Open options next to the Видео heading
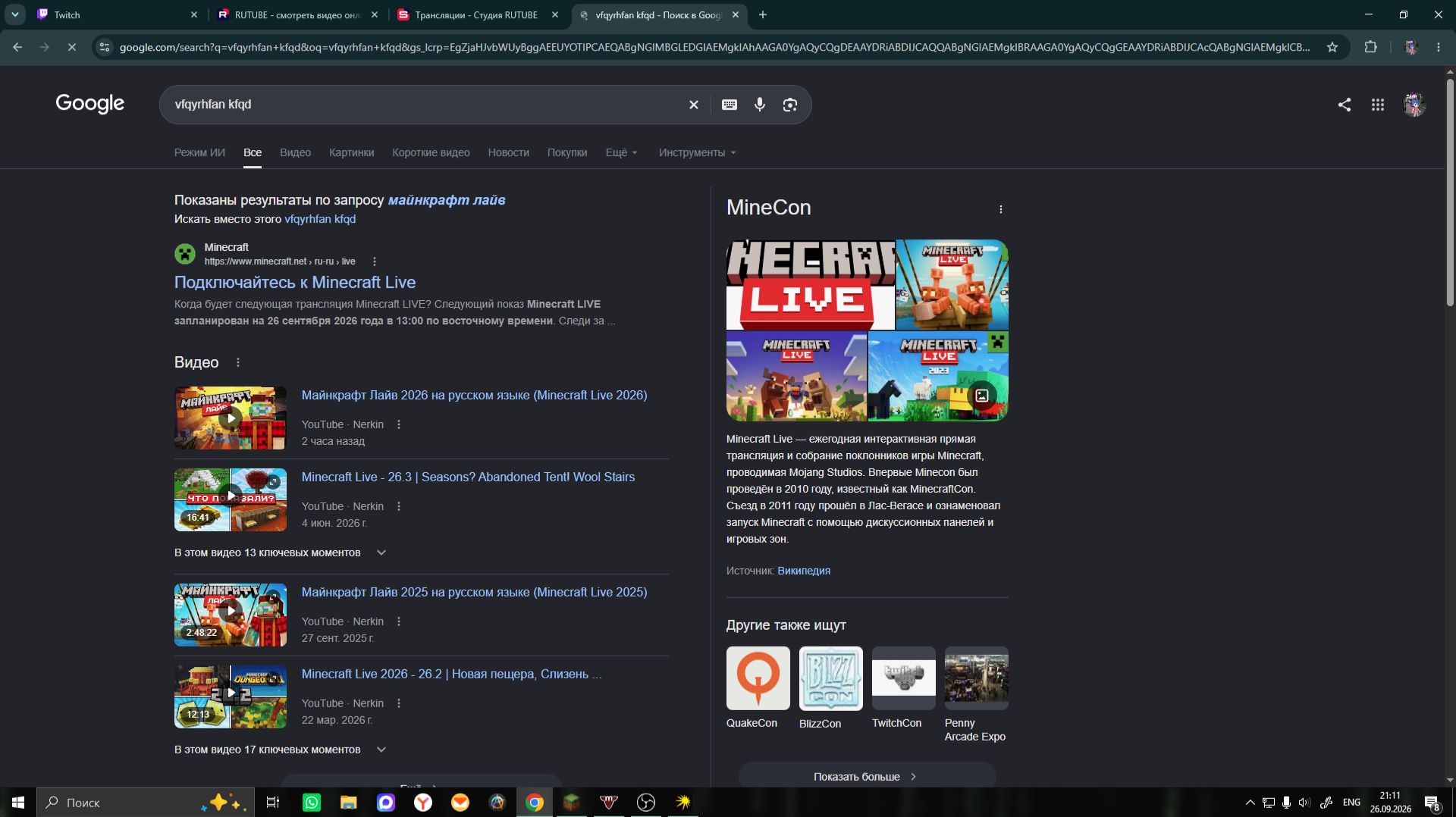 click(238, 362)
